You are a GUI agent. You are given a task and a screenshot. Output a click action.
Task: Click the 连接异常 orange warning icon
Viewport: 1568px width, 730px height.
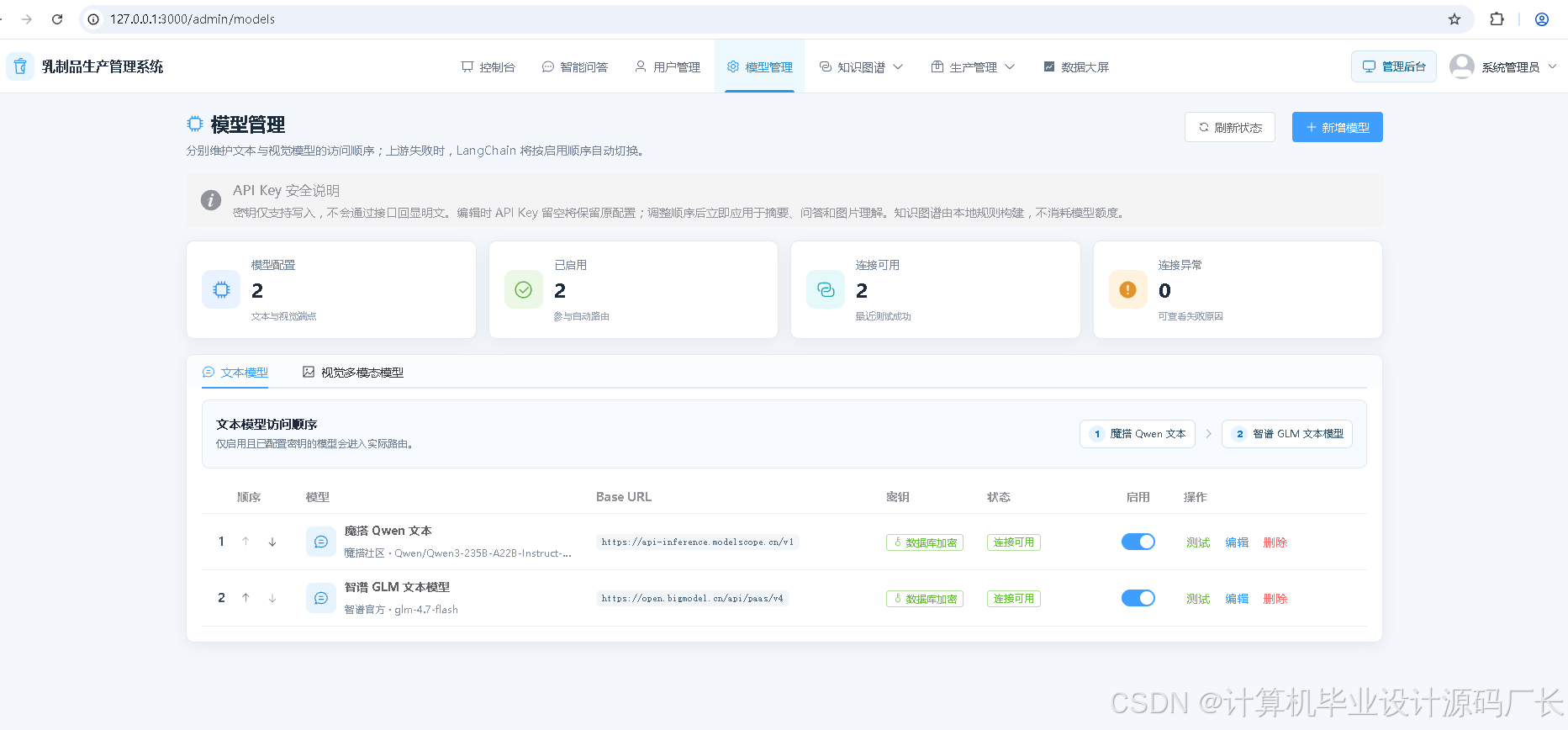click(x=1128, y=290)
